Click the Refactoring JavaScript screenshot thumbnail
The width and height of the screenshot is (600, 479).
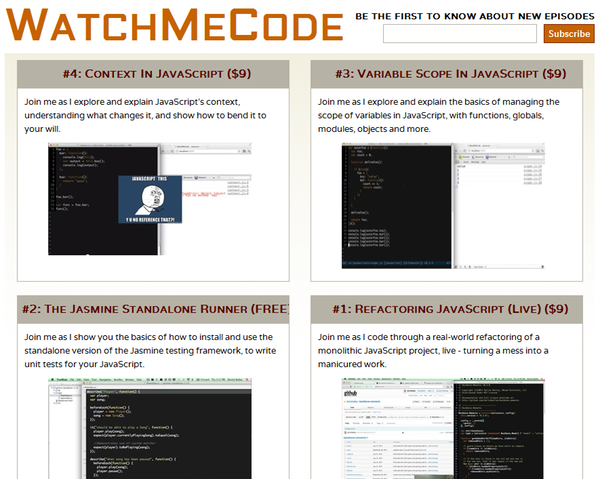pos(443,428)
